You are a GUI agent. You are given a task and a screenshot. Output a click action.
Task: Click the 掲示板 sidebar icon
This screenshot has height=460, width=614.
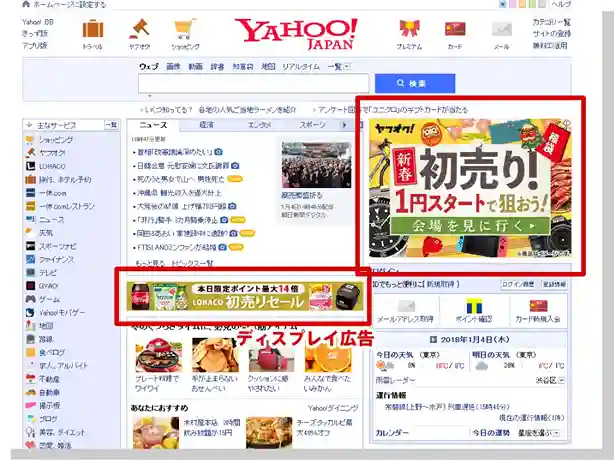pyautogui.click(x=30, y=405)
